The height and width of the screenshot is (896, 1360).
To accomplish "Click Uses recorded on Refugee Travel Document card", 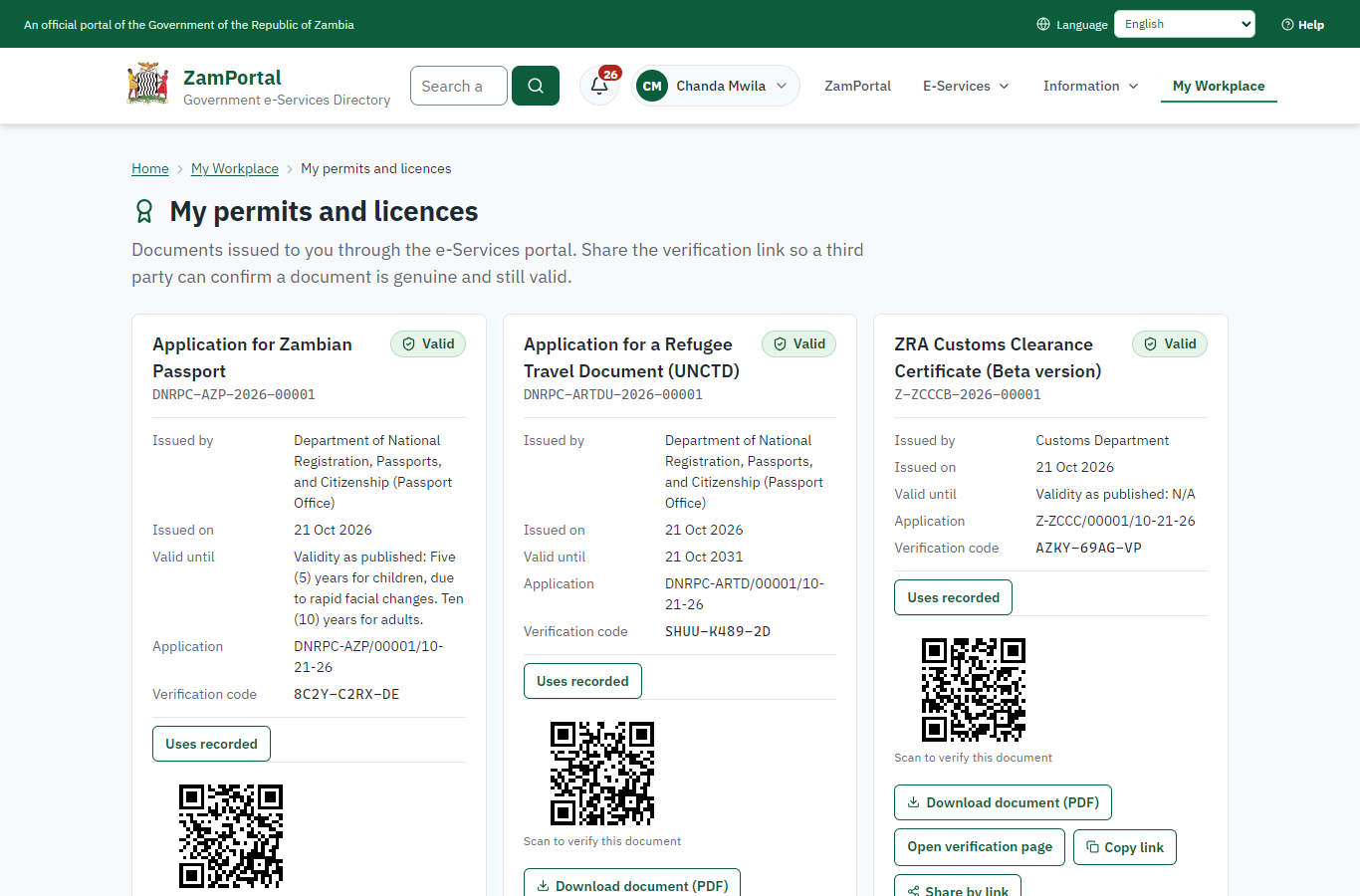I will click(x=582, y=681).
